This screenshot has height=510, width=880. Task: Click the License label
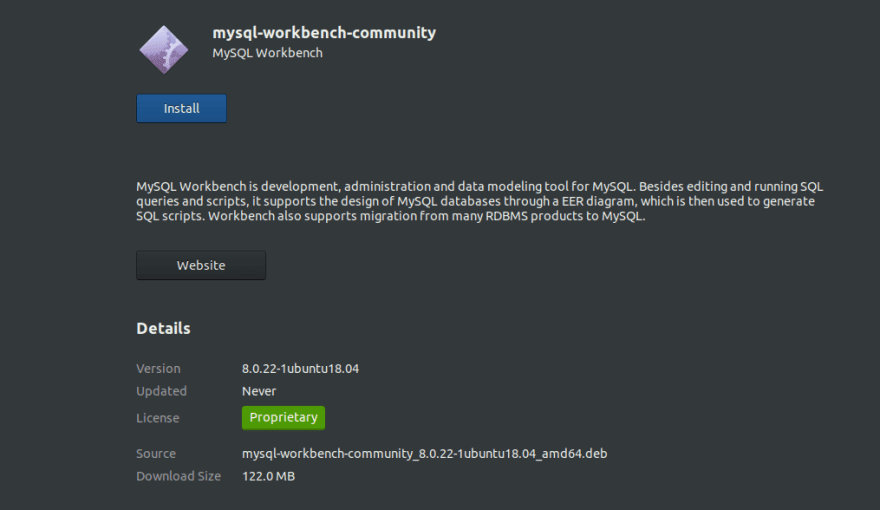point(158,418)
